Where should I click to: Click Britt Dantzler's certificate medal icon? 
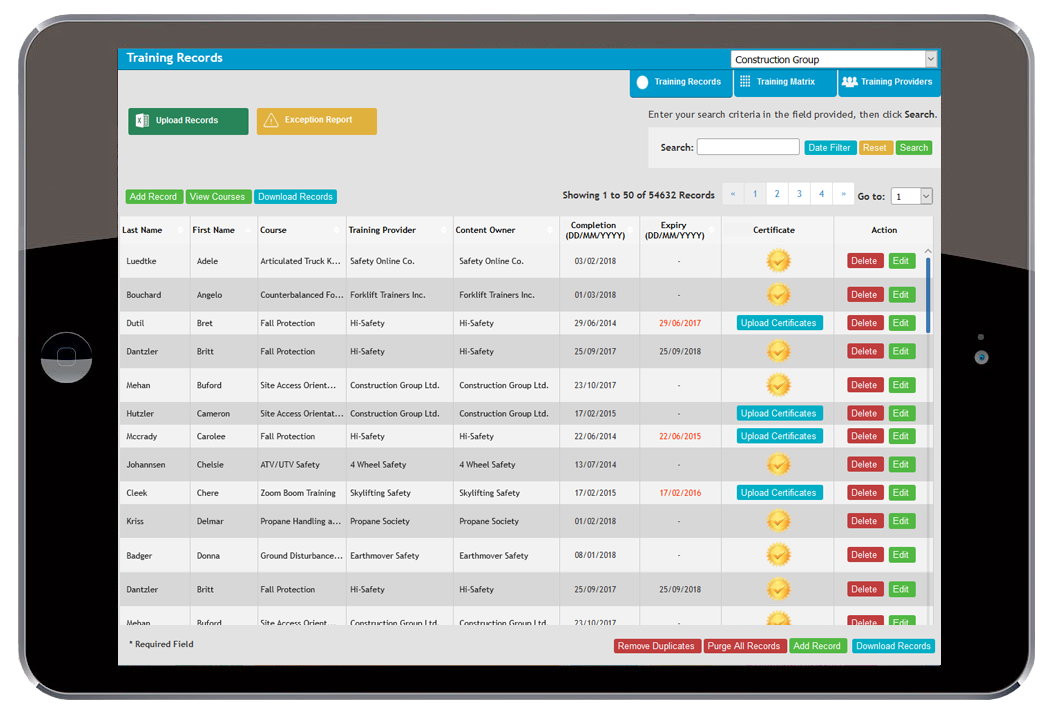[x=778, y=351]
